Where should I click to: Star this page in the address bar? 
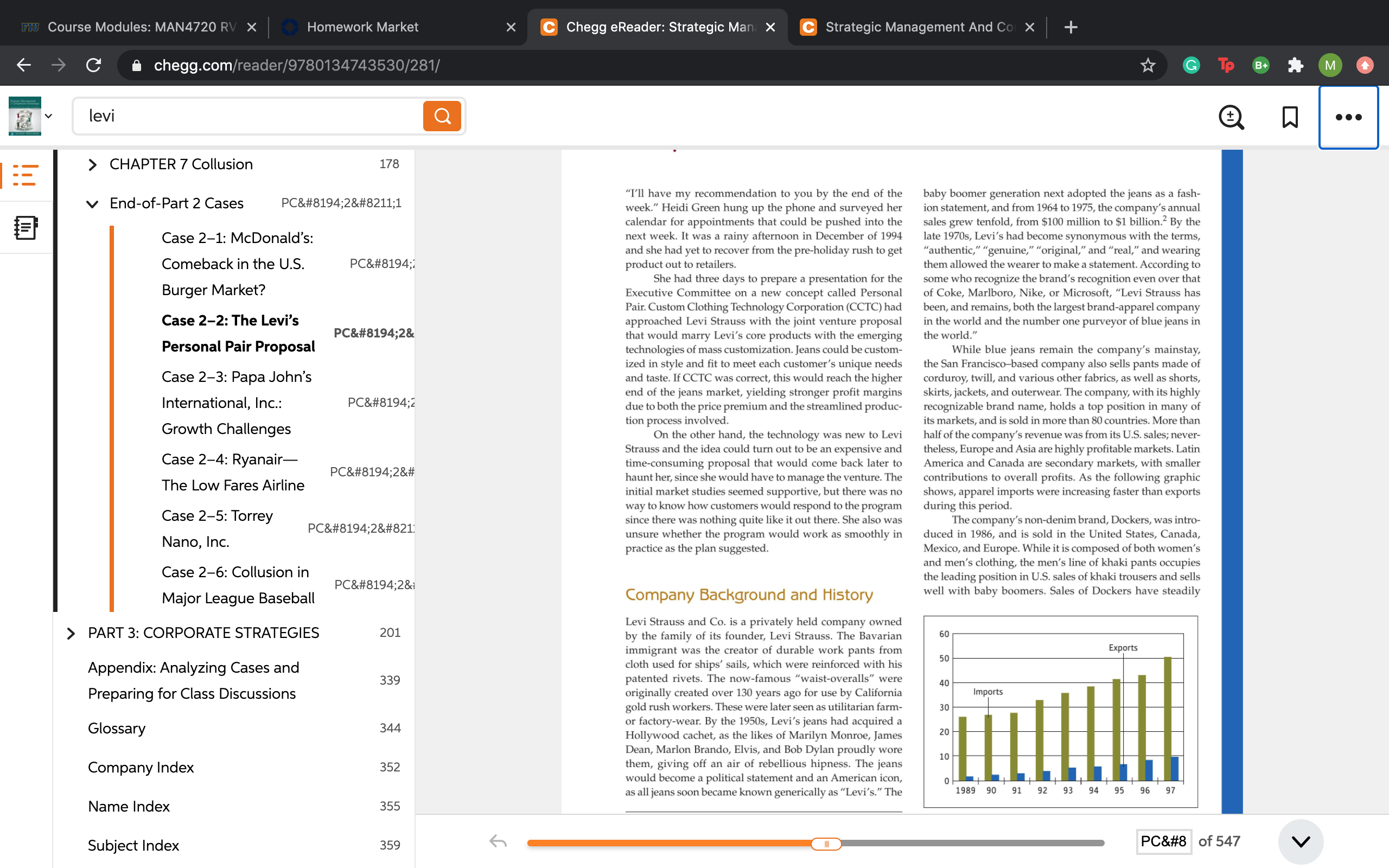1148,66
